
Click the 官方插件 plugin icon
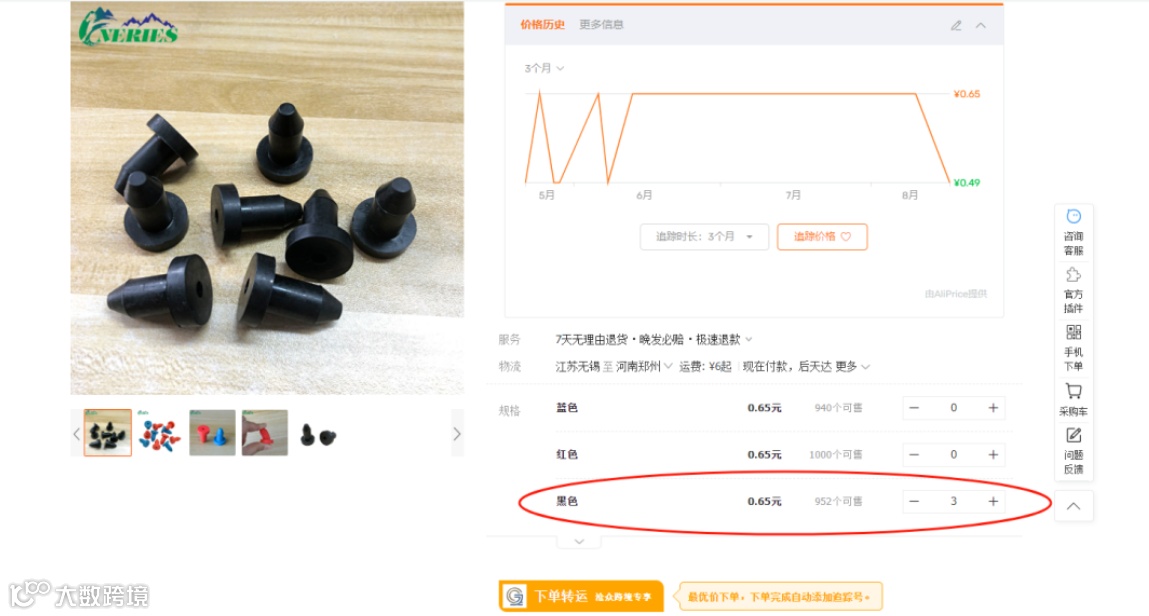point(1074,290)
